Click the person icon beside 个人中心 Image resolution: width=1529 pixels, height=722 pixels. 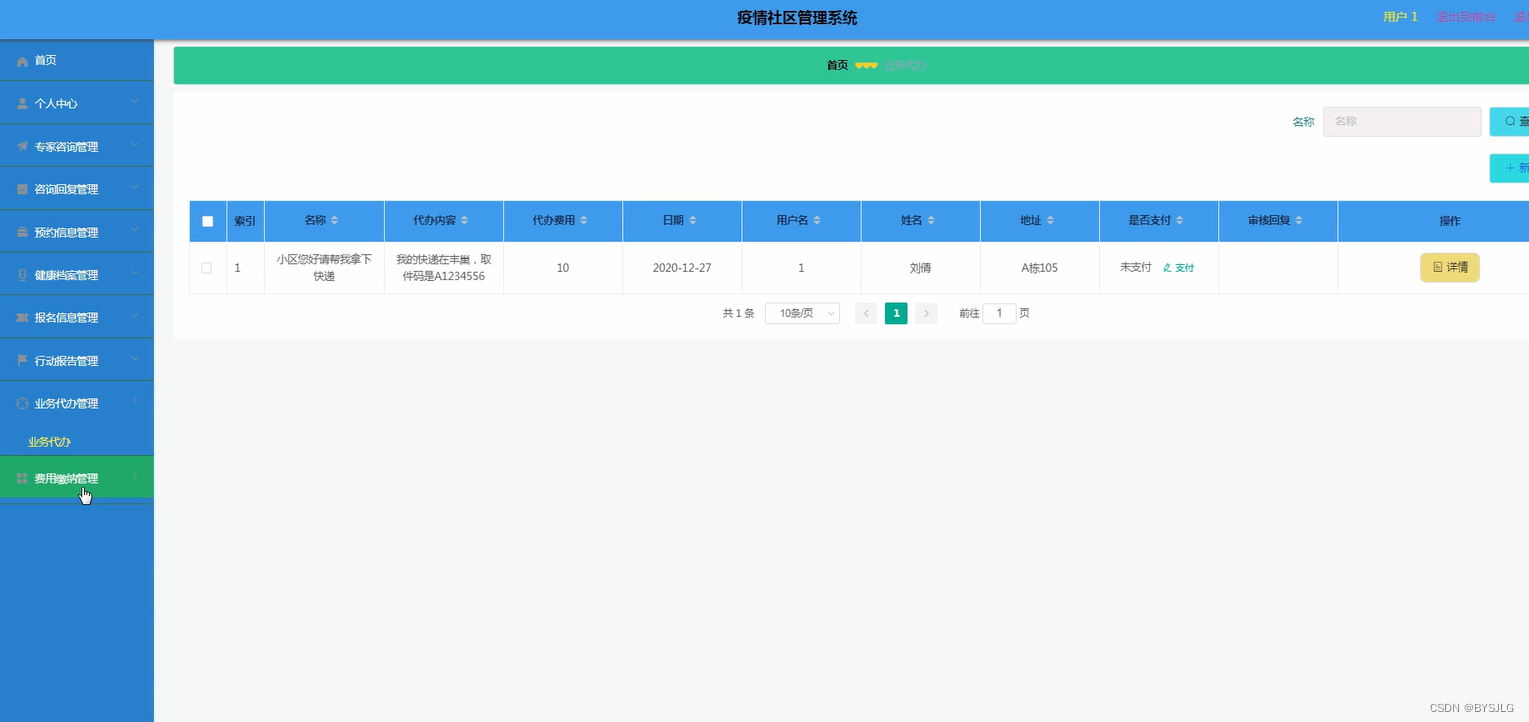coord(22,104)
